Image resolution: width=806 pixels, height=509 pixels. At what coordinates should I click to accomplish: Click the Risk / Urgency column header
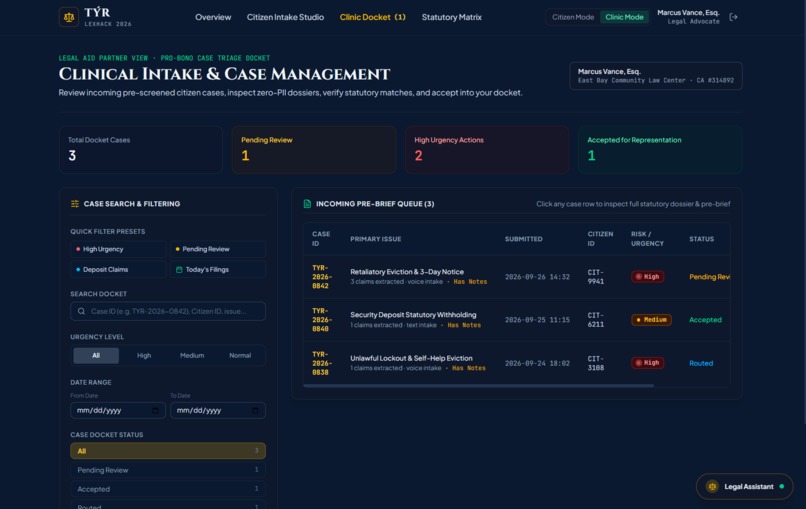coord(647,239)
